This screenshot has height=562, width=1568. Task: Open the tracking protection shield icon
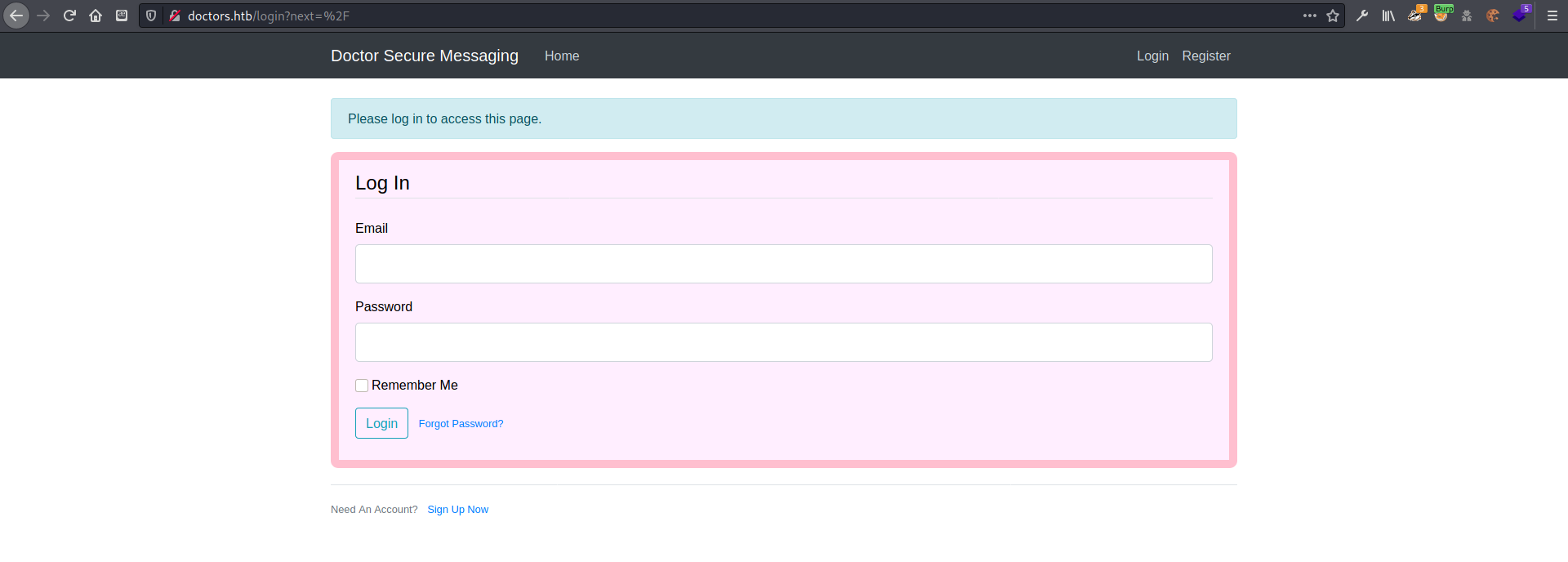point(151,16)
